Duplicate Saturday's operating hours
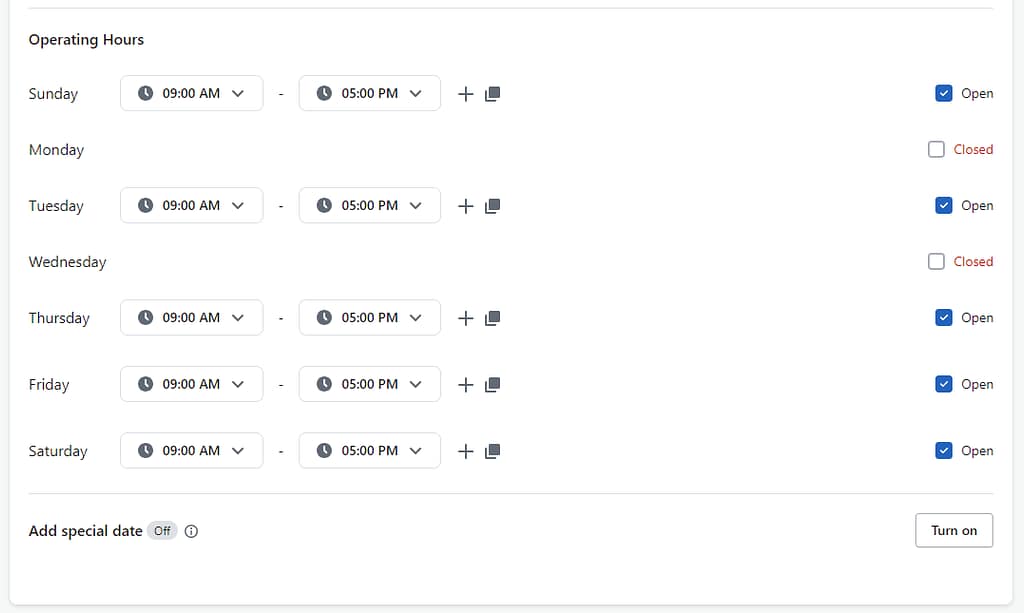 click(x=492, y=451)
